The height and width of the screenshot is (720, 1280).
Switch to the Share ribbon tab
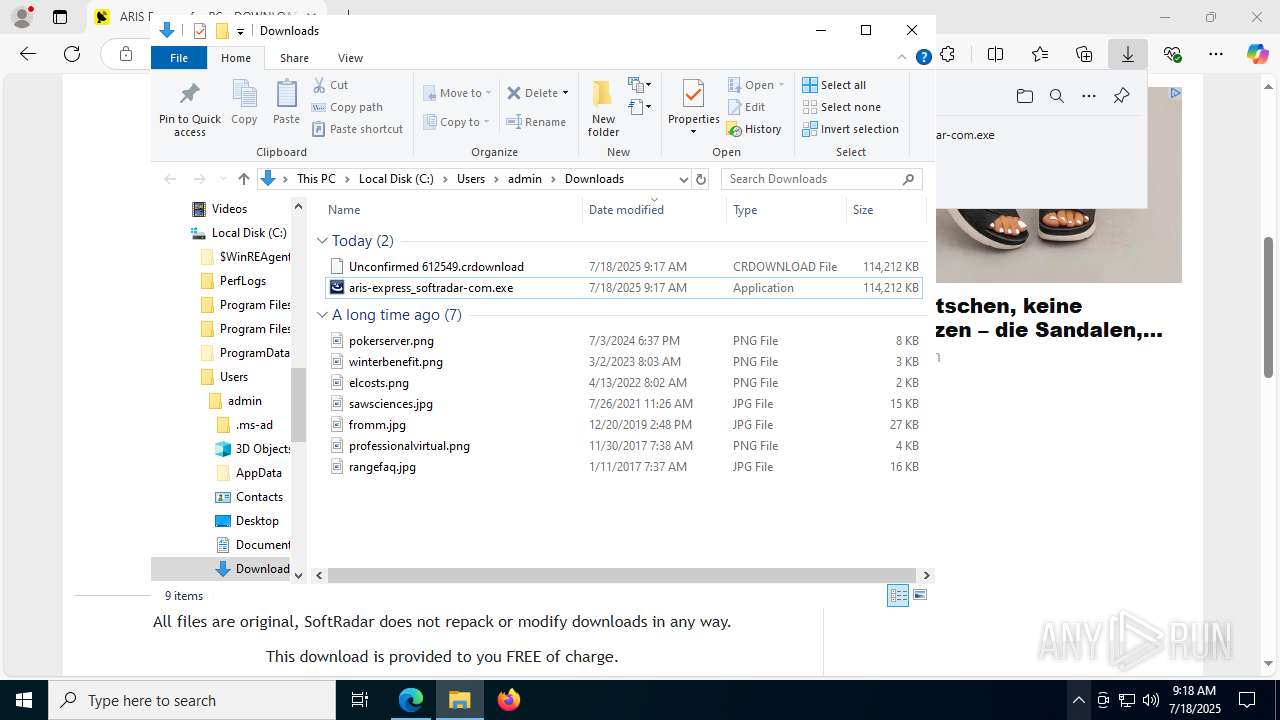point(294,58)
